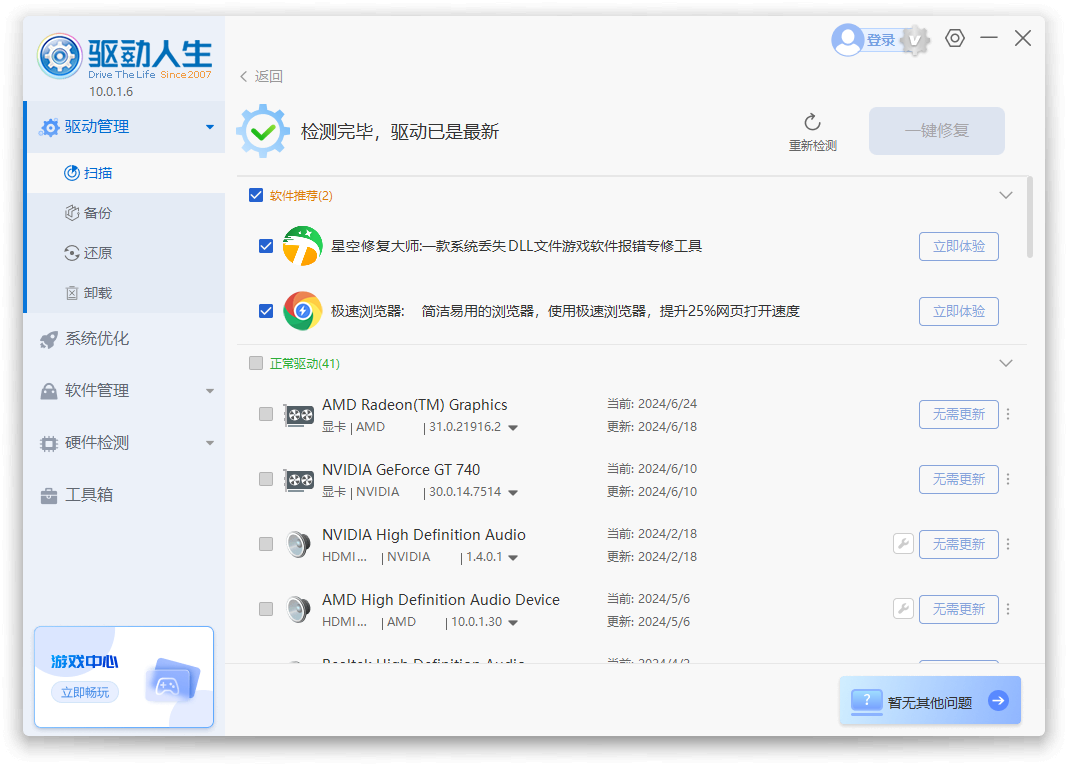Click 无需更新 for NVIDIA GeForce GT 740

(958, 479)
